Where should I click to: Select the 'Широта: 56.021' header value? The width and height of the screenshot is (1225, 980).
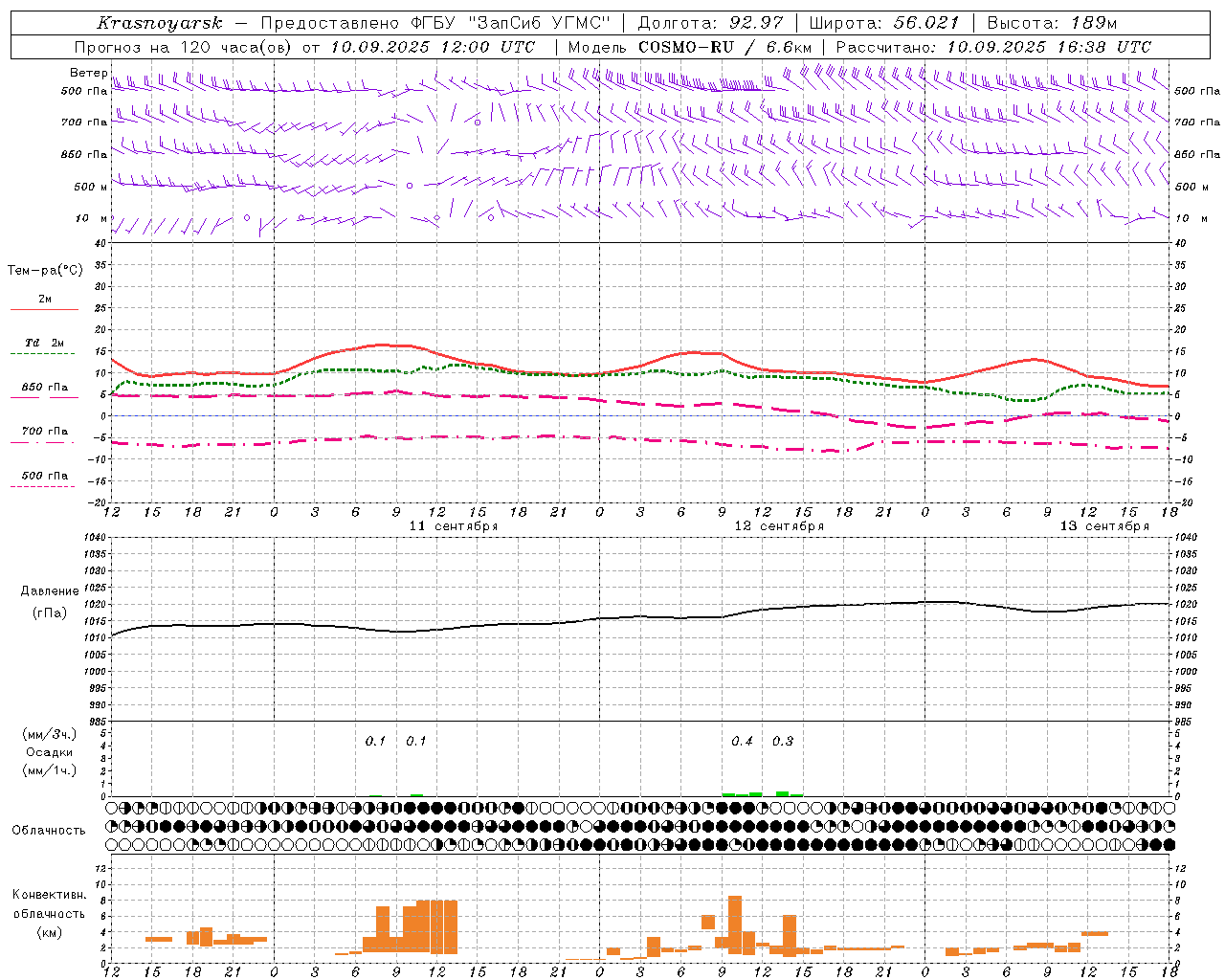884,23
